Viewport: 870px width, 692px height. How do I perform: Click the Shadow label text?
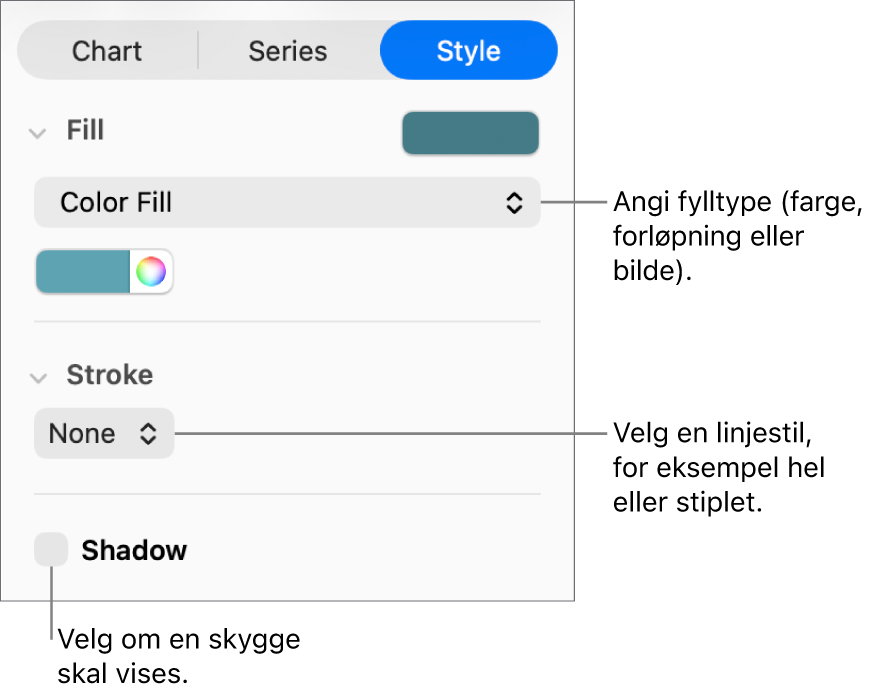(134, 551)
